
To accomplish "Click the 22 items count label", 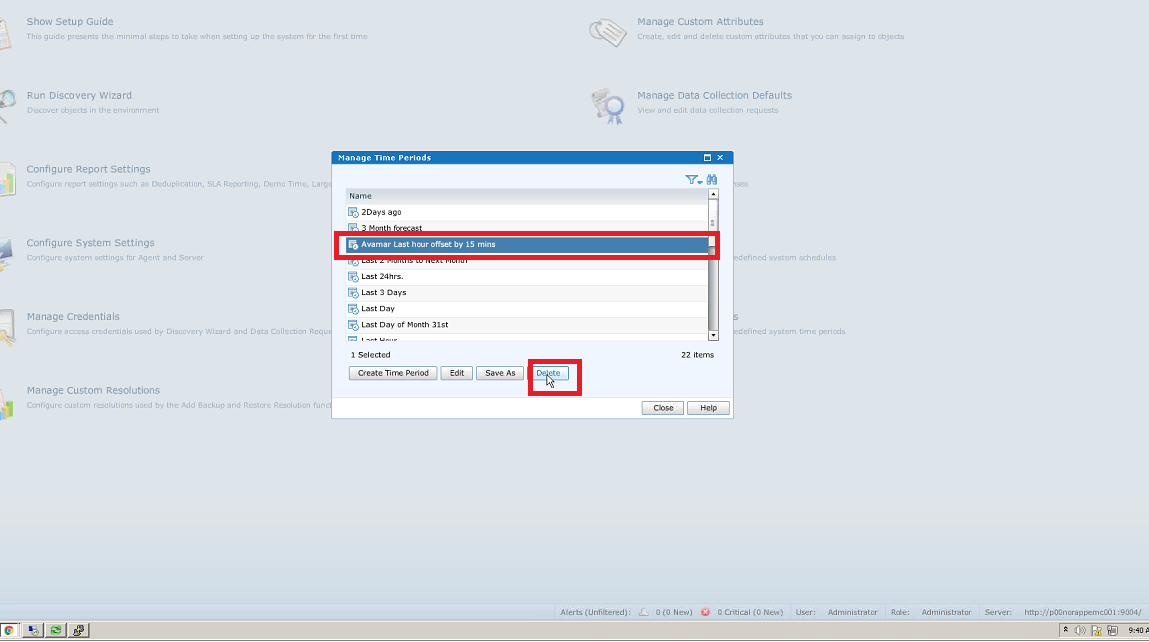I will [697, 355].
